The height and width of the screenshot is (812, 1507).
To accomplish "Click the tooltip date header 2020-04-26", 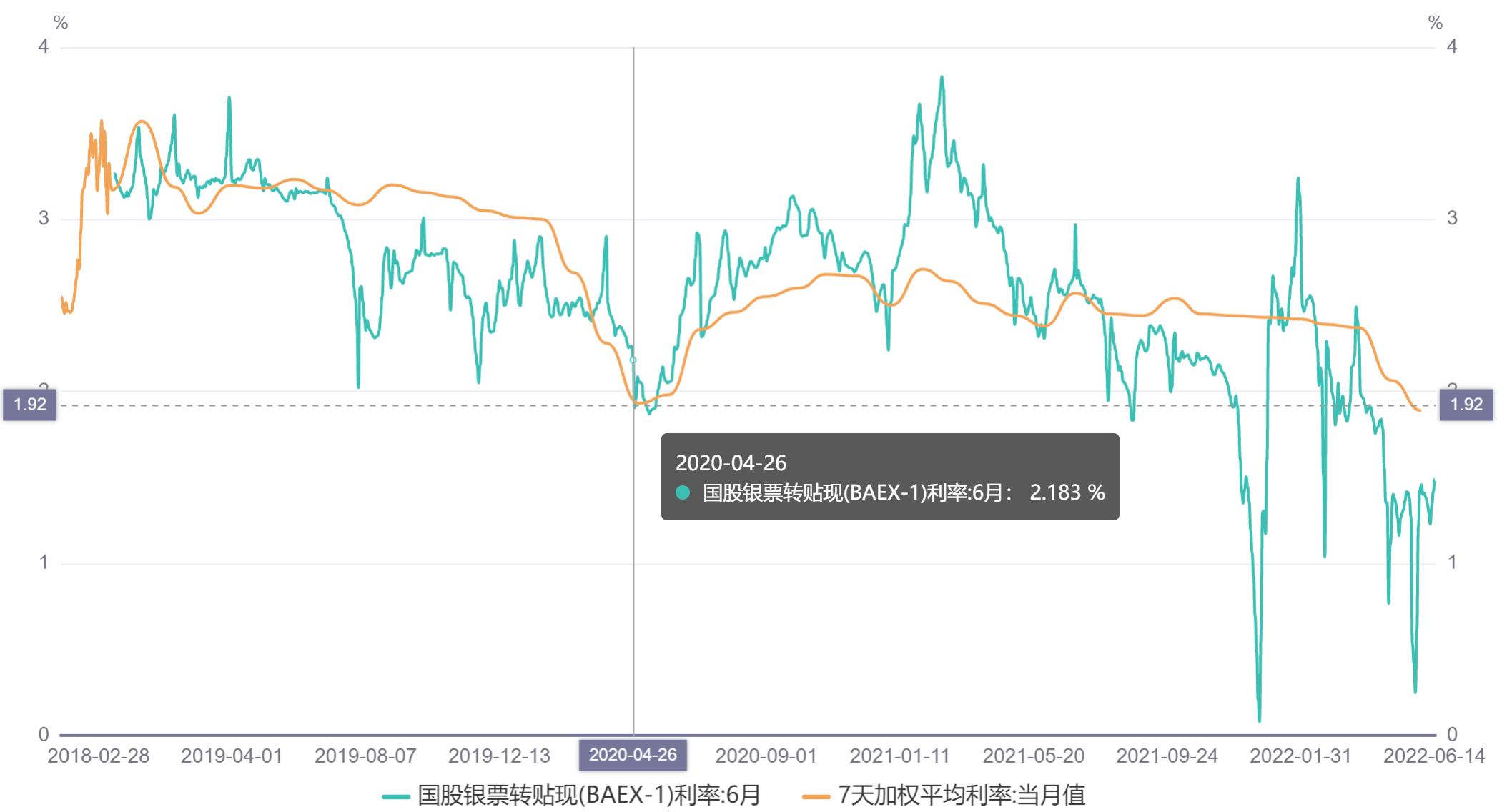I will tap(731, 463).
